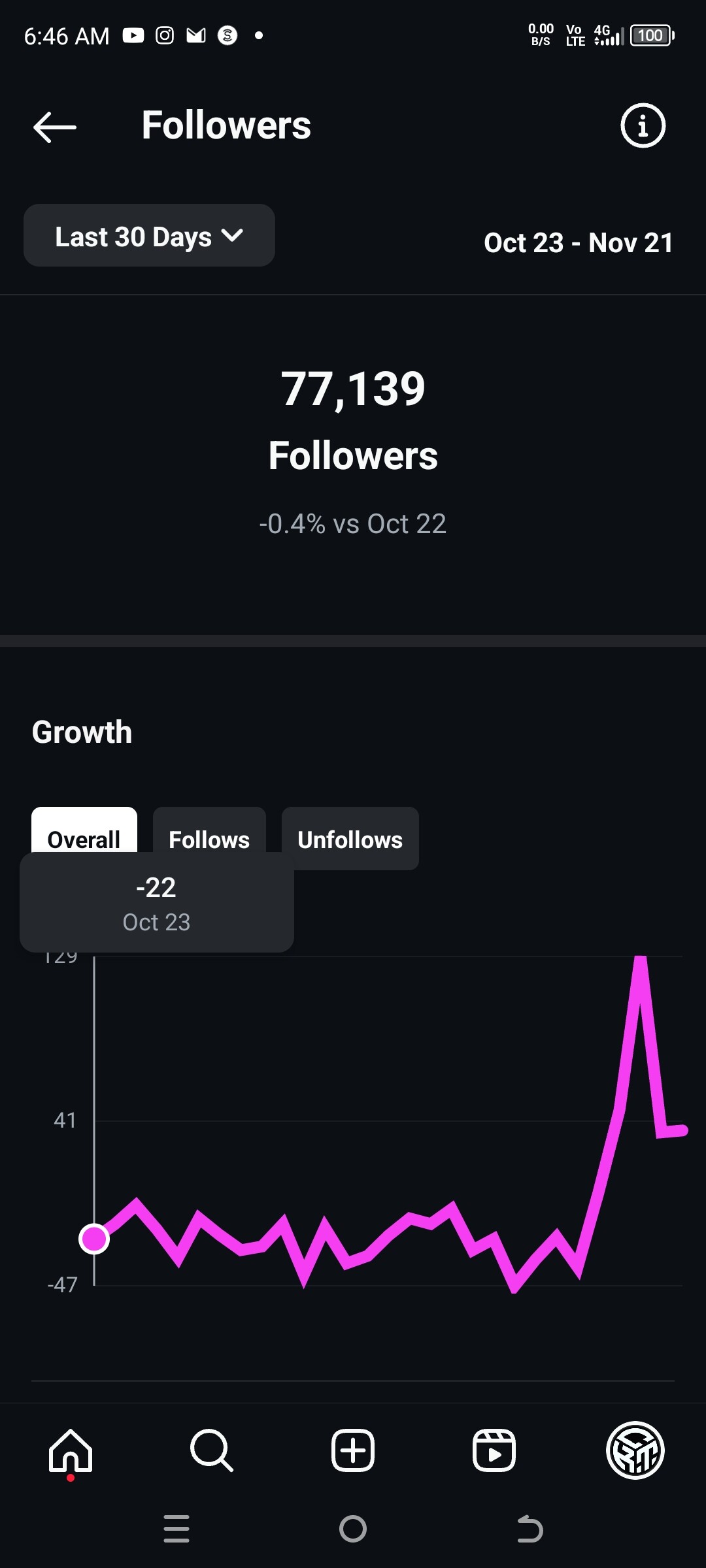This screenshot has width=706, height=1568.
Task: Tap the Gmail notification status icon
Action: coord(196,35)
